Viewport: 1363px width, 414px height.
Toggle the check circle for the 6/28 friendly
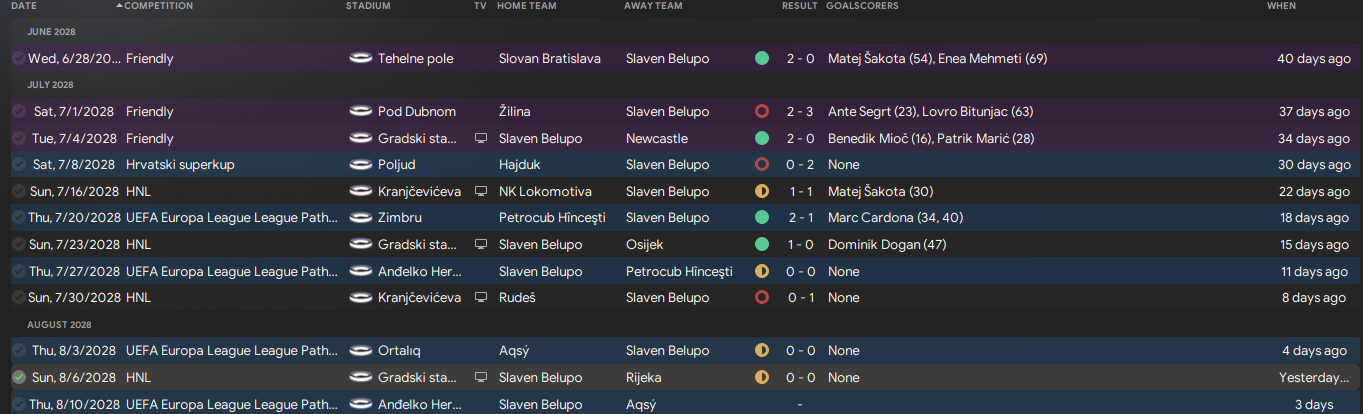[18, 59]
